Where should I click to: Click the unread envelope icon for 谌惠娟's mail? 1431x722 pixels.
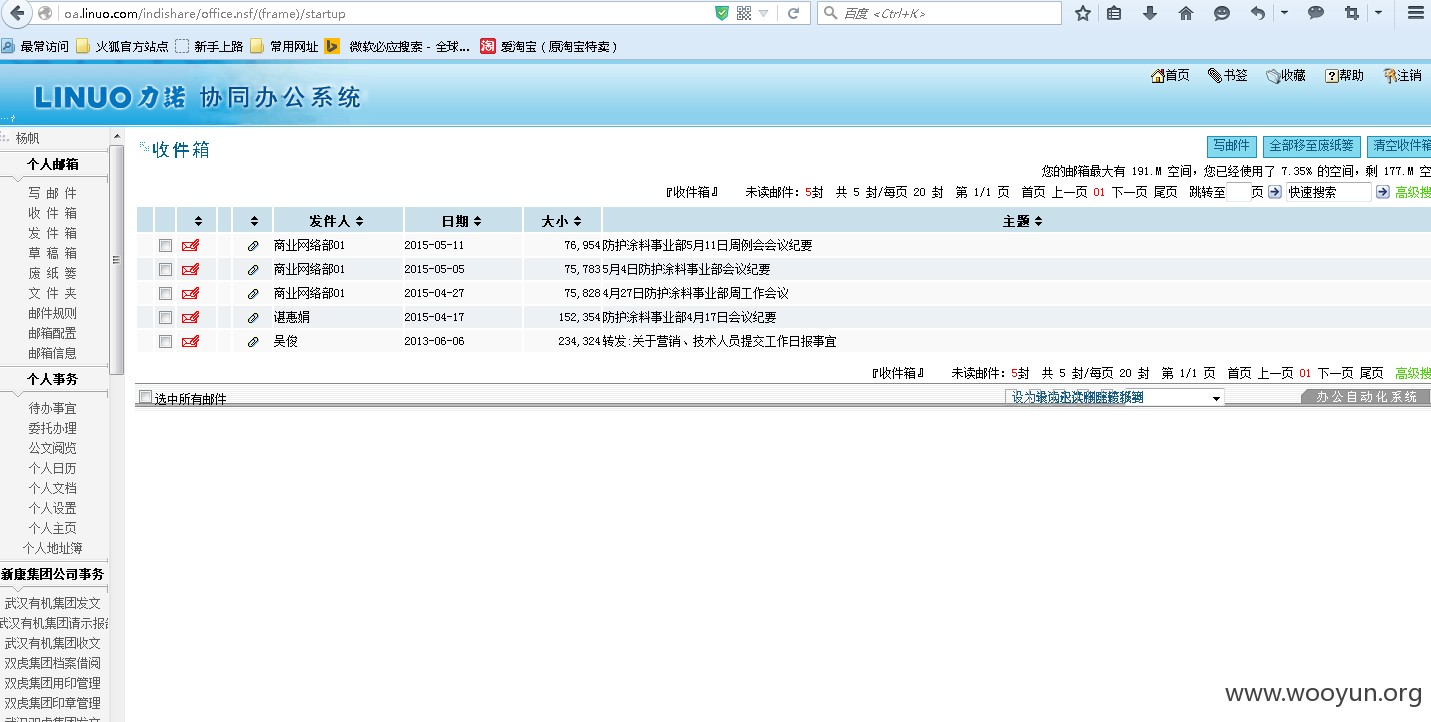190,317
